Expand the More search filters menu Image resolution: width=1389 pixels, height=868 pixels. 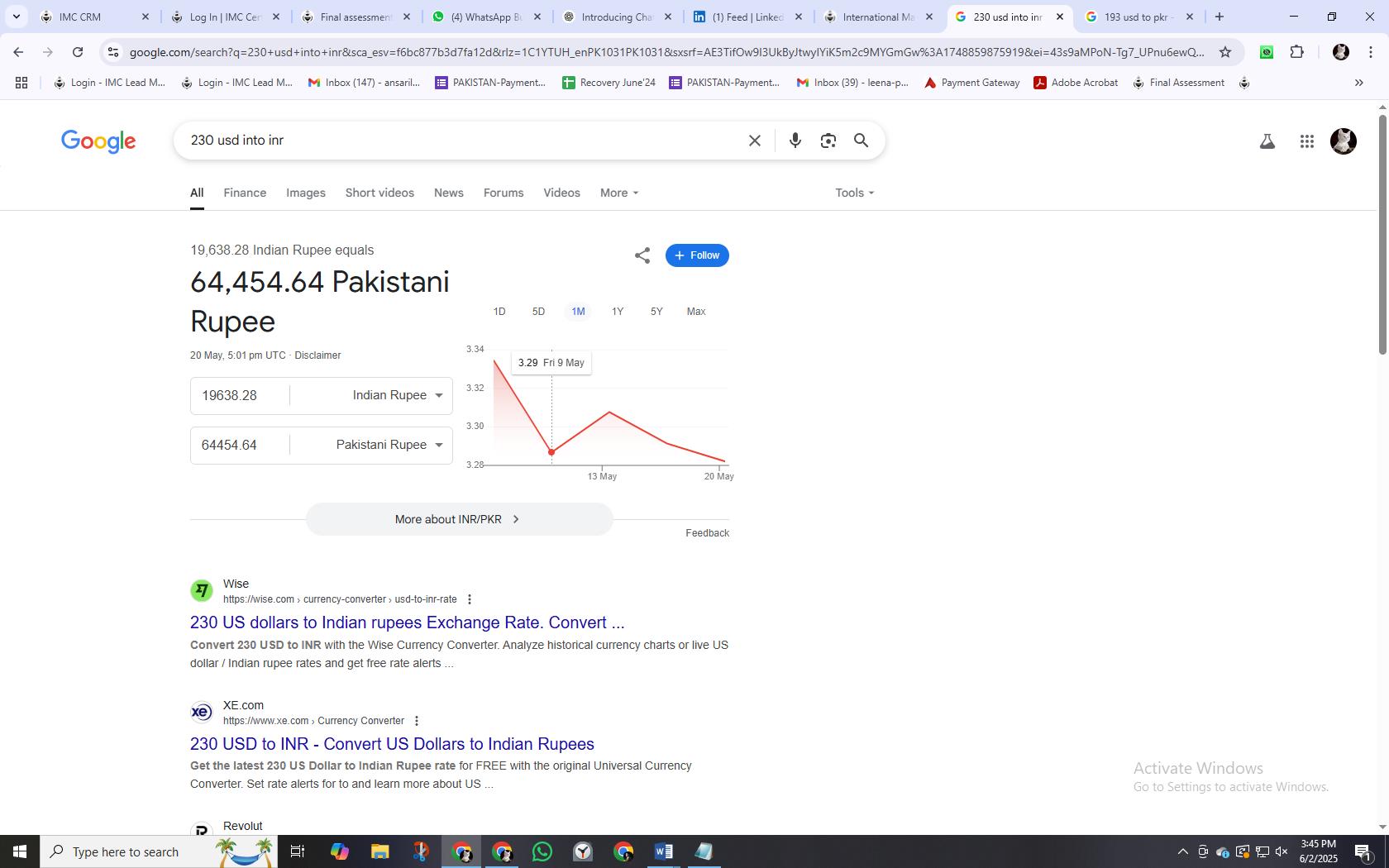click(619, 193)
